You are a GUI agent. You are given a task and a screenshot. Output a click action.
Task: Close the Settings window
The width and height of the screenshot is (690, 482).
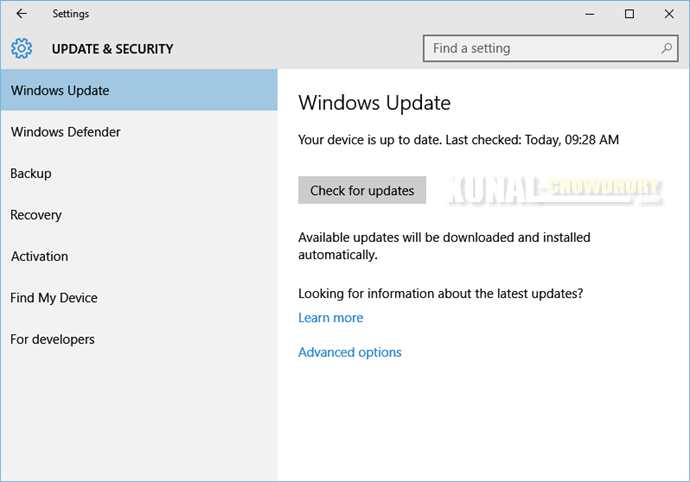click(667, 14)
